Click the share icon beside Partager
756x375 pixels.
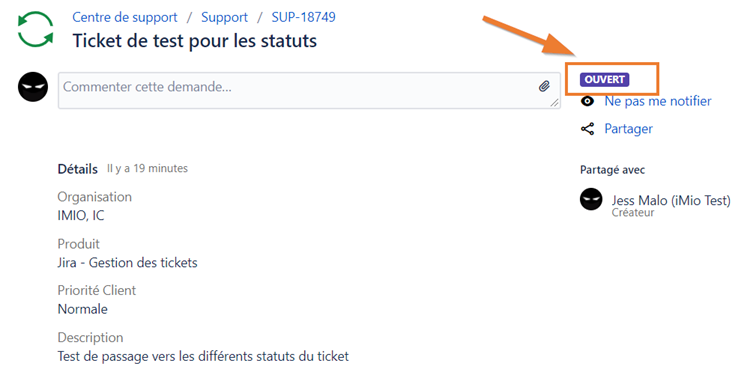[x=587, y=129]
